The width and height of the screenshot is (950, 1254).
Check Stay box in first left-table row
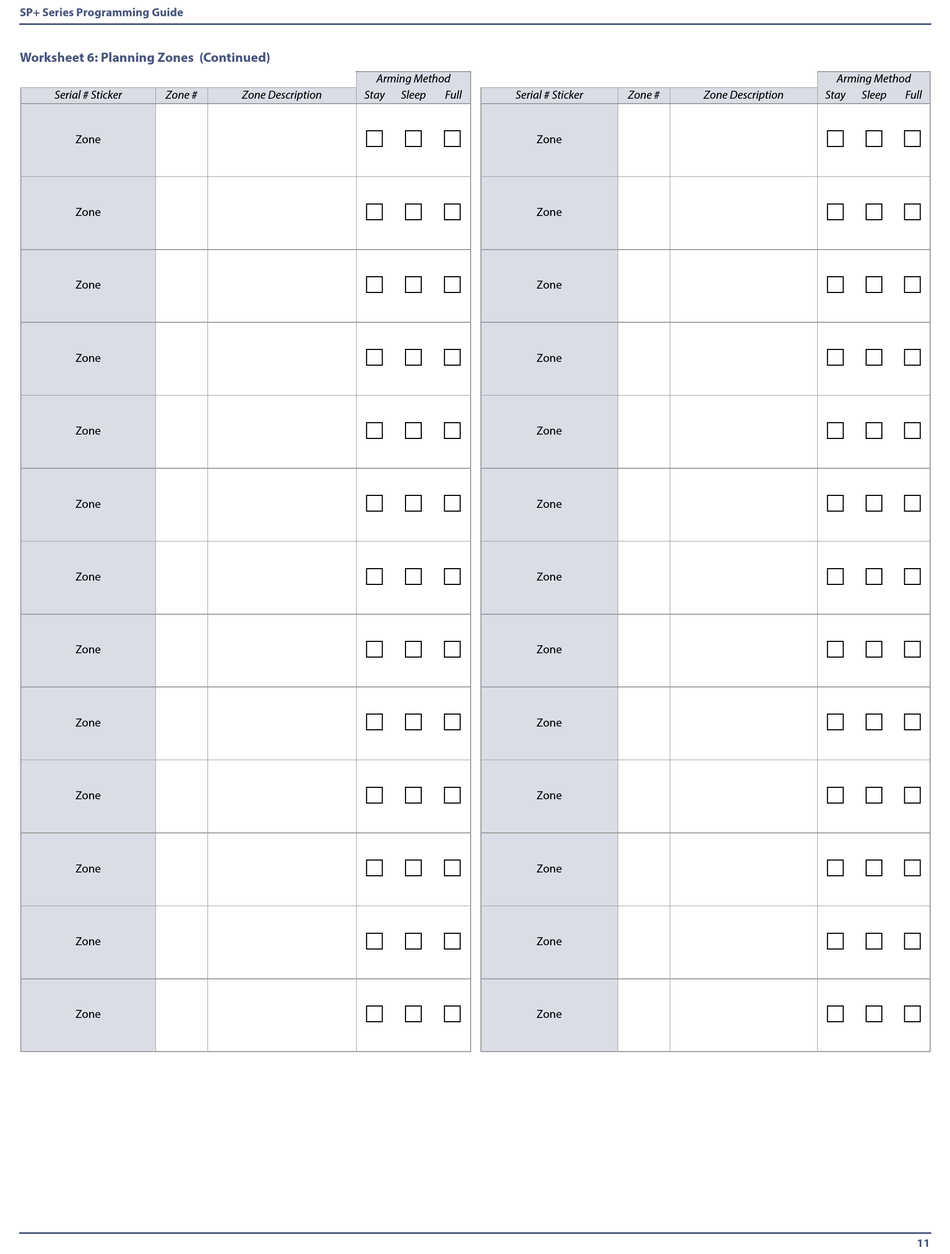tap(374, 139)
